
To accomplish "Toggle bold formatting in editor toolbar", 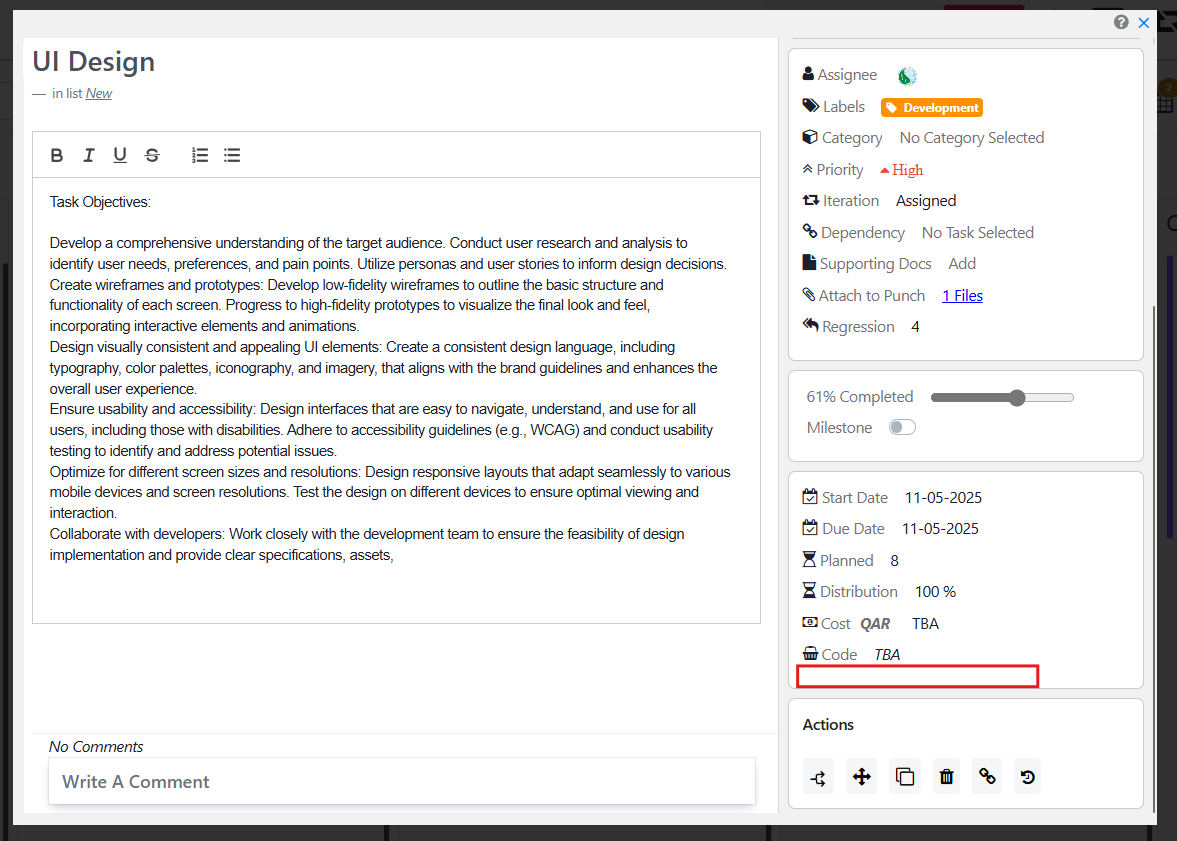I will pyautogui.click(x=57, y=155).
